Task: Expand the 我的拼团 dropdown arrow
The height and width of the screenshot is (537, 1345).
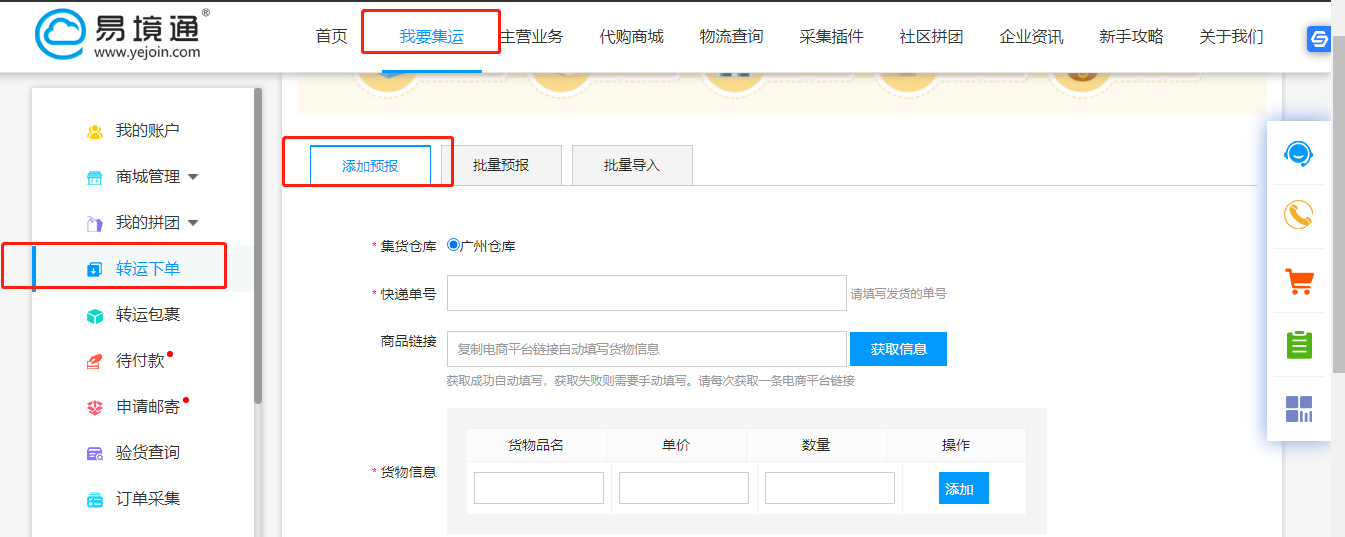Action: click(x=193, y=223)
